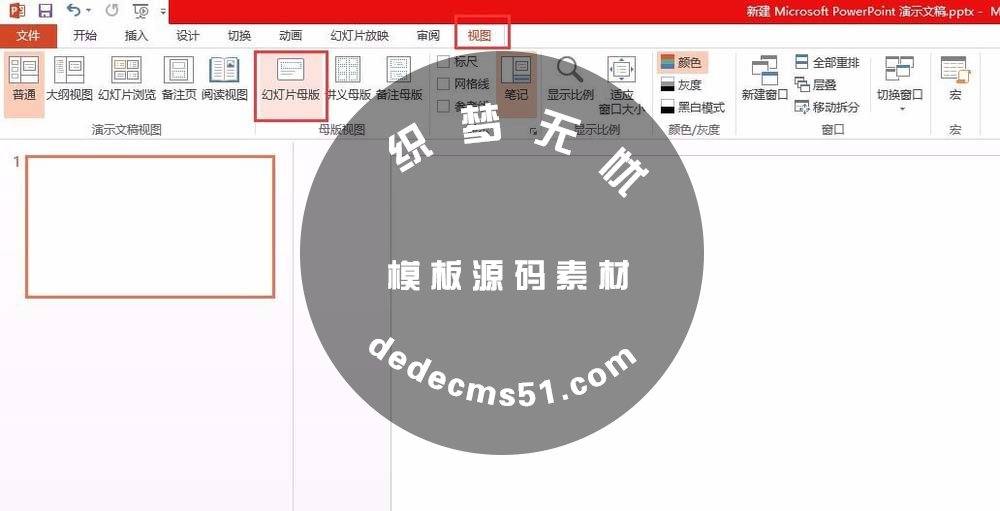Open the 文件 (File) tab

(28, 36)
